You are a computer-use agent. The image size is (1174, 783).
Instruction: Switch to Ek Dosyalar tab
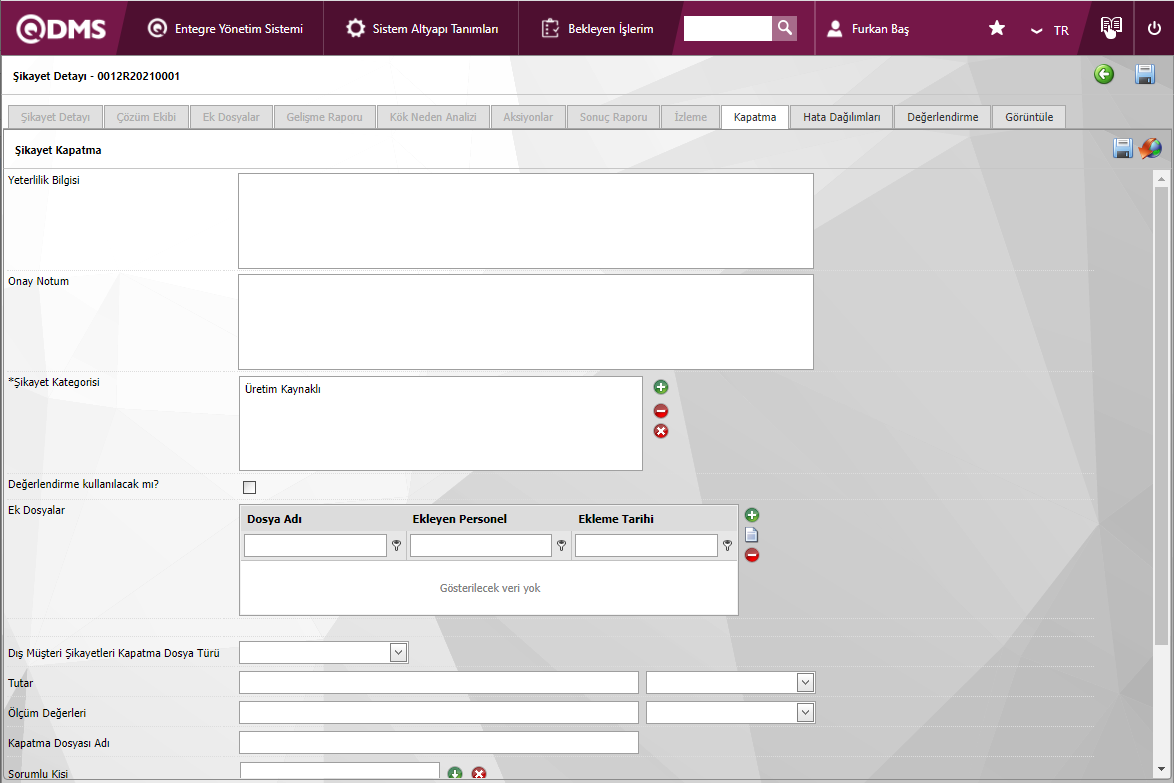[x=231, y=117]
